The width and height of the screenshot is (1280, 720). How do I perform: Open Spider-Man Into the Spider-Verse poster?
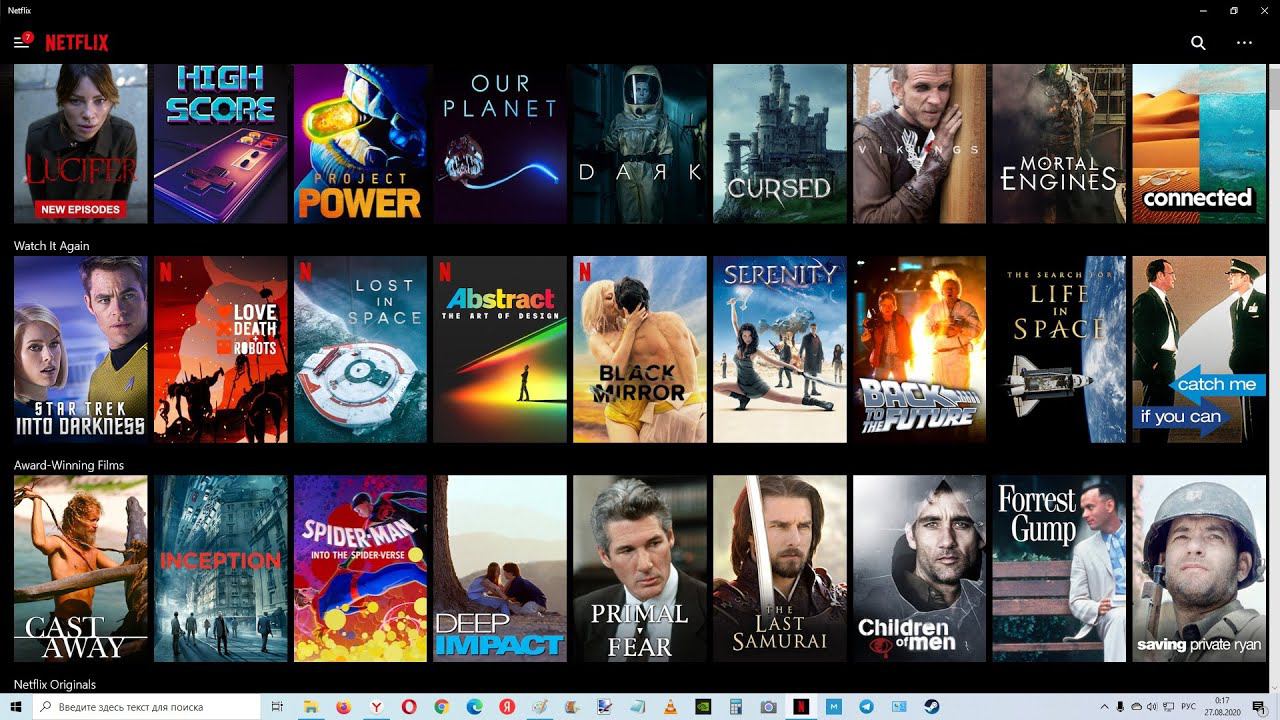pos(361,568)
